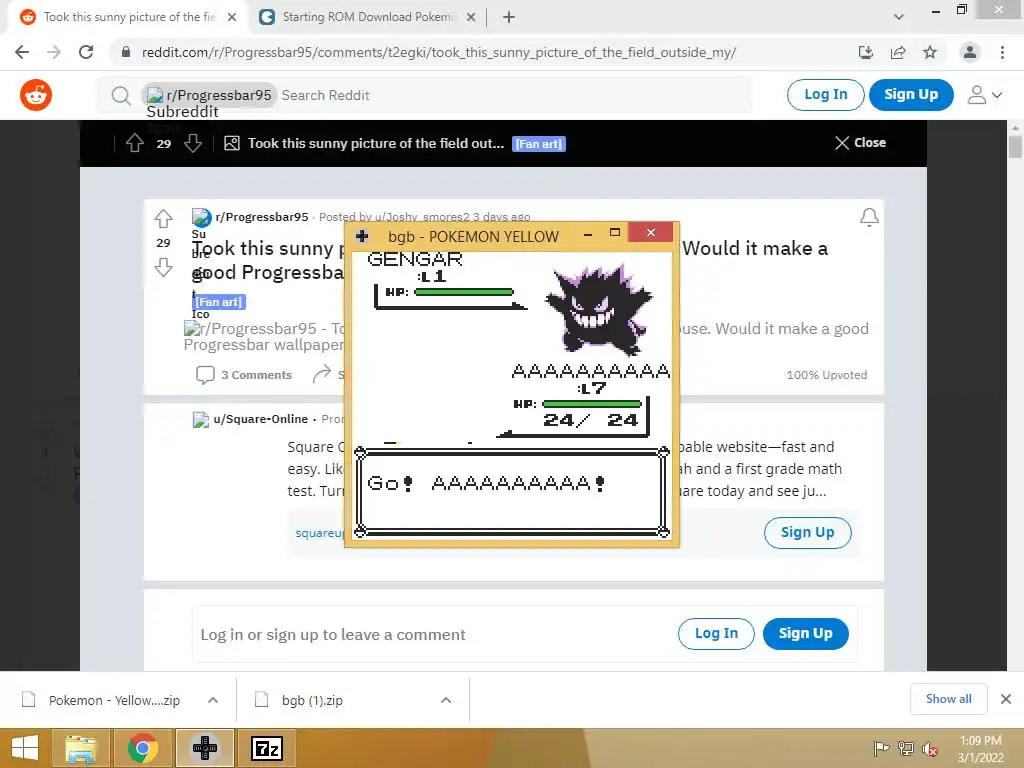Open the Chrome profile avatar

tap(970, 52)
